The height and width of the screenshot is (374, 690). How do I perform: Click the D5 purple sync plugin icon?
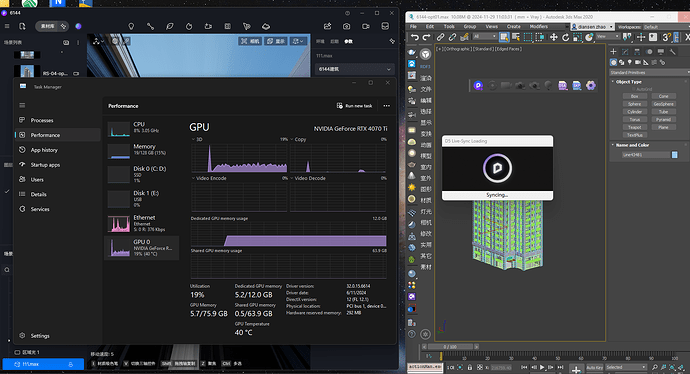(478, 86)
